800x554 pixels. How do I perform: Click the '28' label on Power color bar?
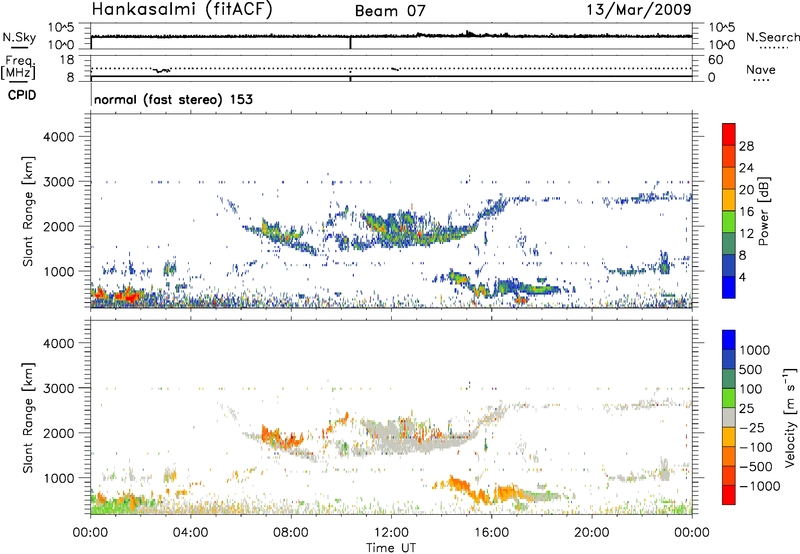(x=746, y=146)
